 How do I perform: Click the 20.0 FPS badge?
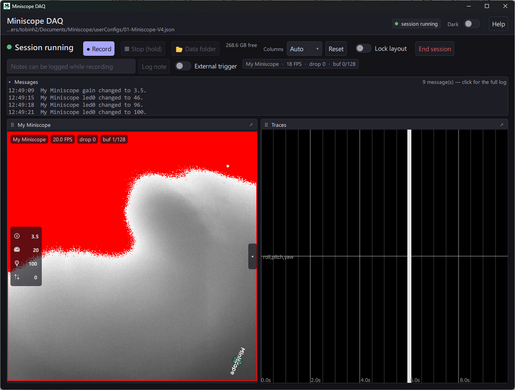pyautogui.click(x=62, y=139)
